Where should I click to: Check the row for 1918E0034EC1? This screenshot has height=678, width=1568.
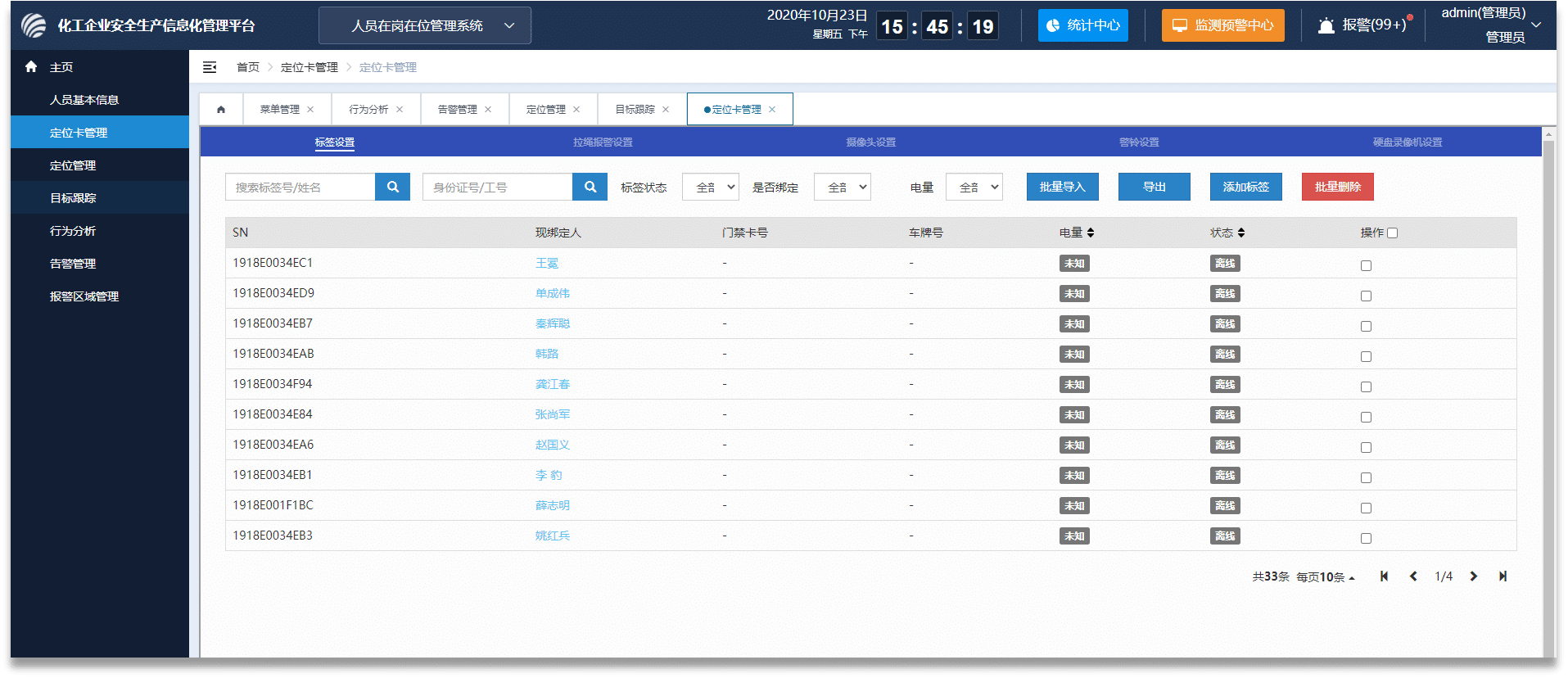point(1366,265)
